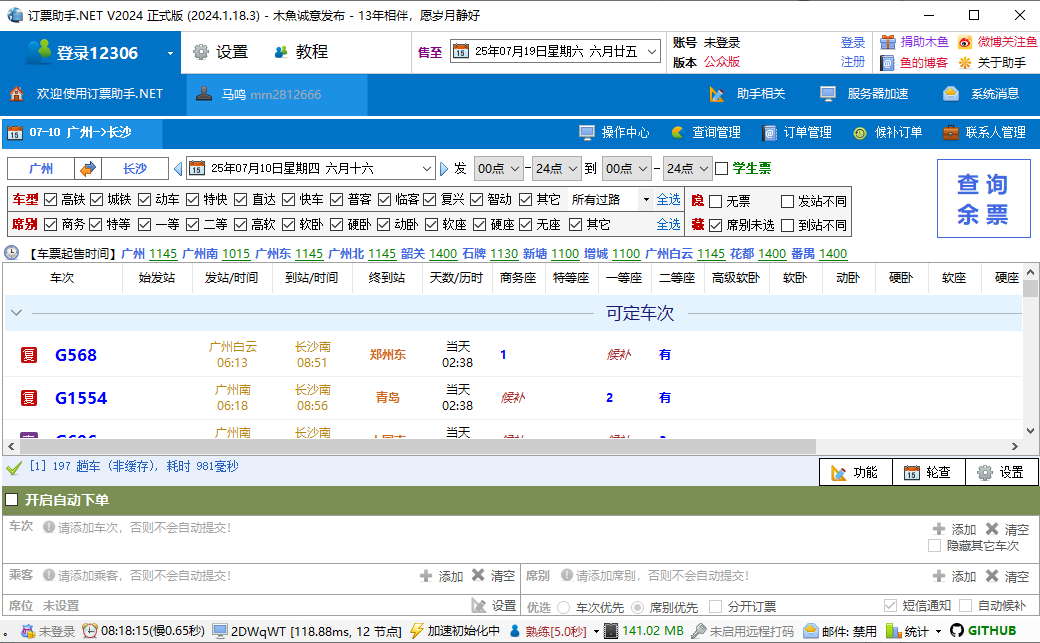
Task: Click the 轮查 calendar button
Action: tap(929, 472)
